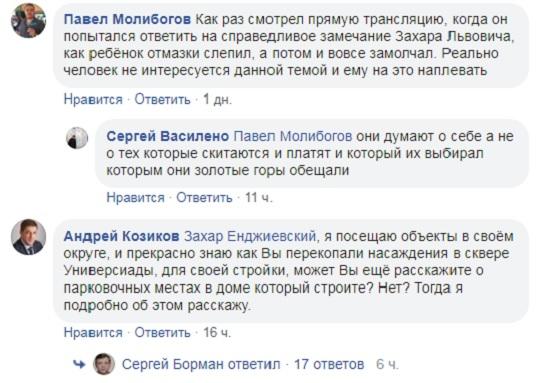Like Павел Молибогов's comment with Нравится
The height and width of the screenshot is (383, 540).
[x=93, y=100]
